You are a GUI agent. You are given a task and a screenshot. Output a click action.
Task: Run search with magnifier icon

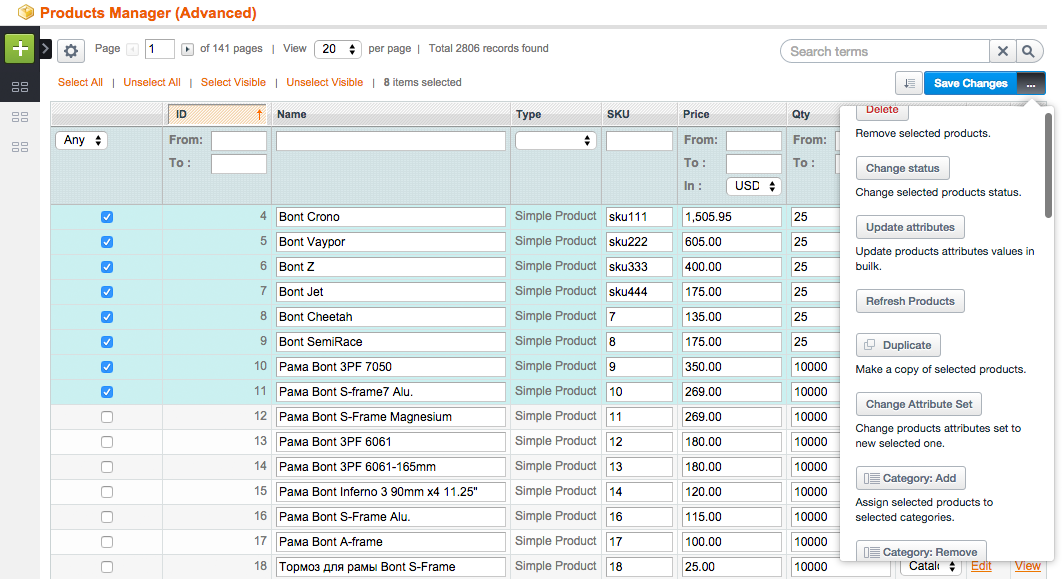1029,51
